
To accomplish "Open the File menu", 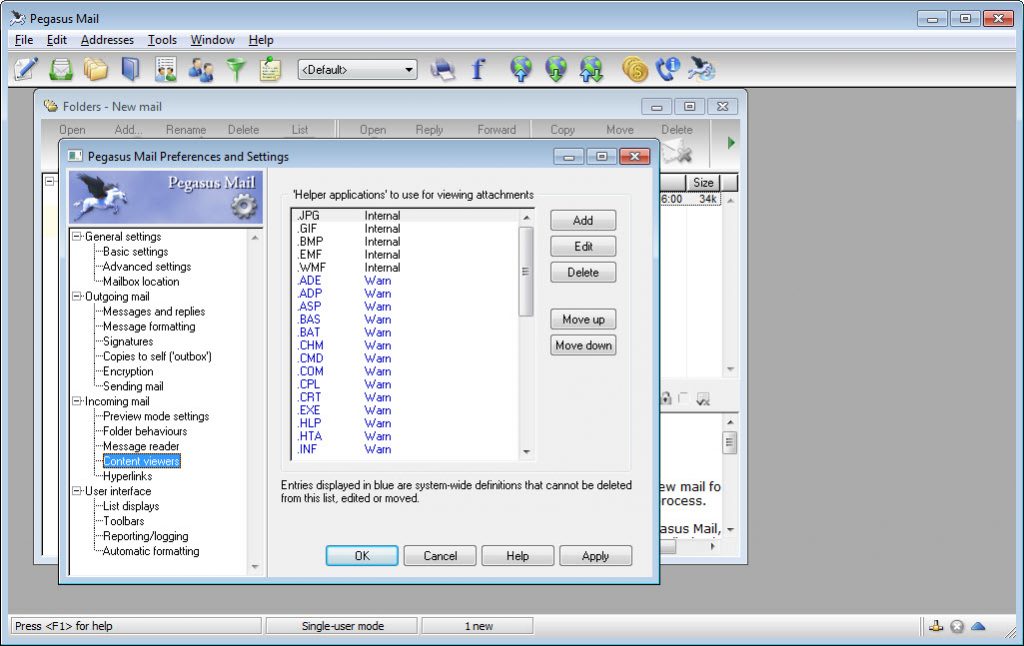I will [24, 40].
